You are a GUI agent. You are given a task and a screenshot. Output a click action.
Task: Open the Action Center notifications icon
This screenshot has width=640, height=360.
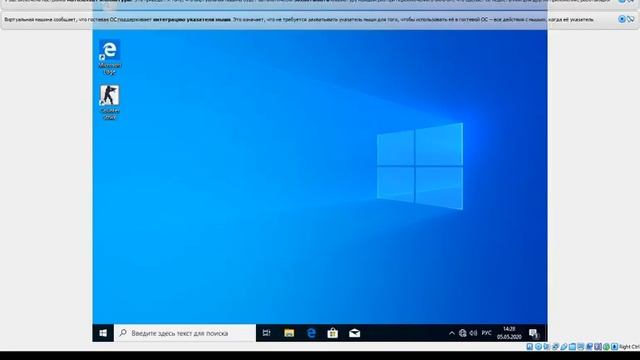533,333
